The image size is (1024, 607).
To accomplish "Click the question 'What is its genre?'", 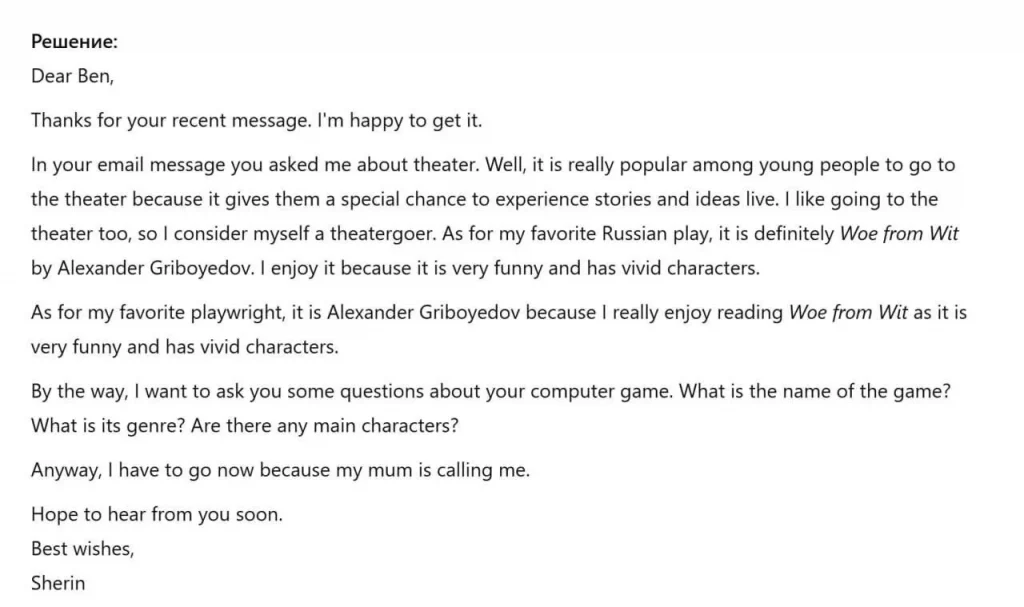I will click(x=108, y=426).
